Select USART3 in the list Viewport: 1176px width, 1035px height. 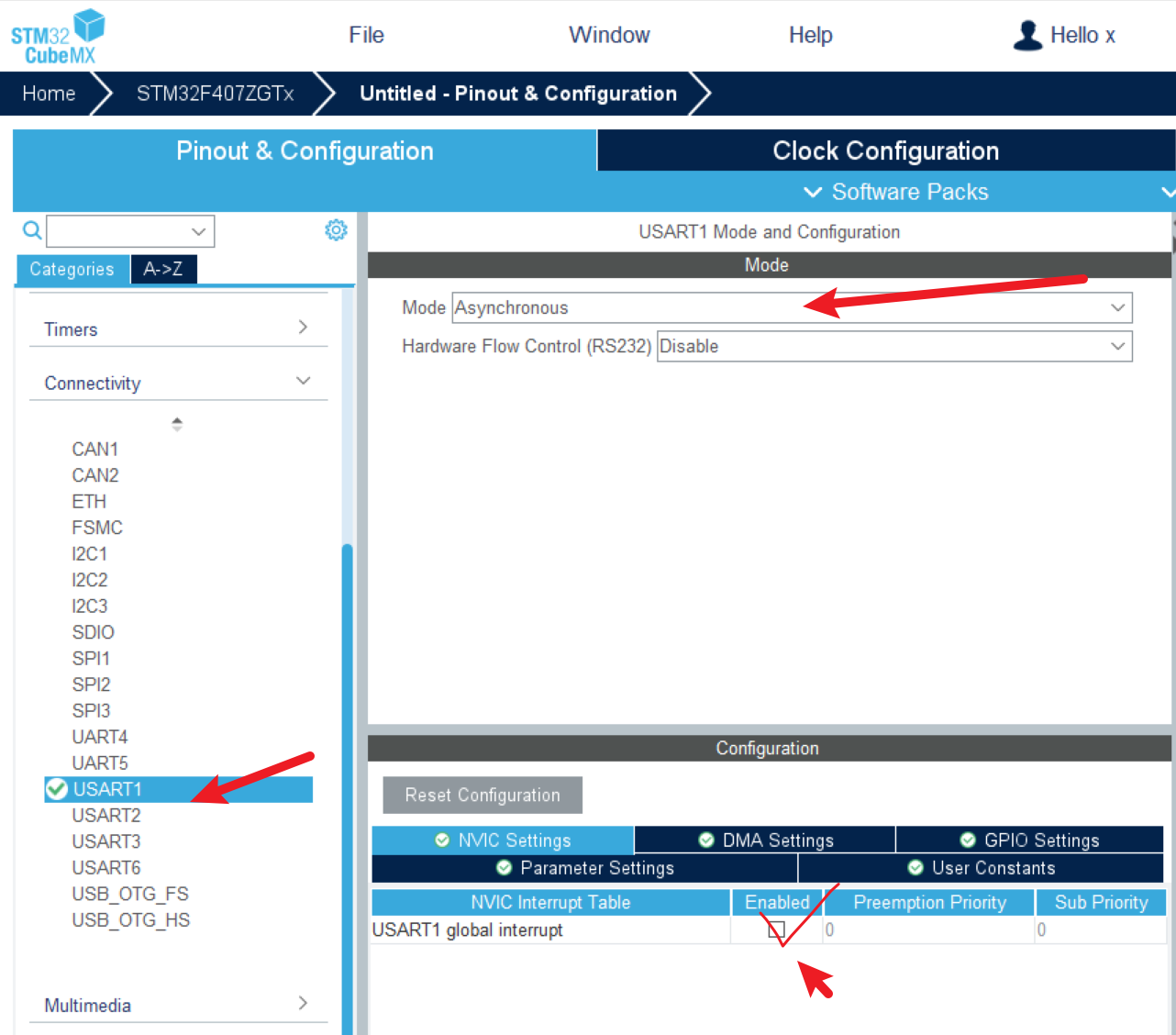[106, 841]
